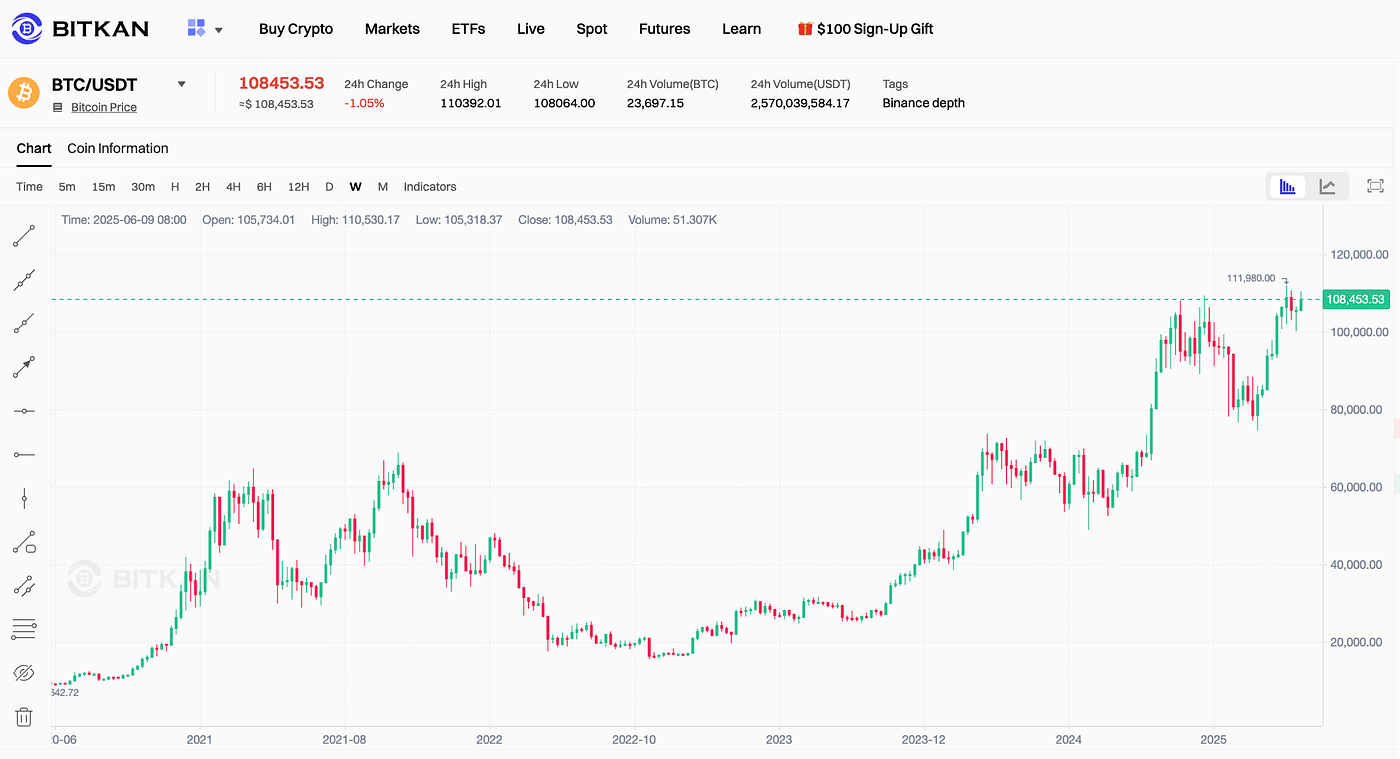Image resolution: width=1400 pixels, height=759 pixels.
Task: Open the Markets menu
Action: (392, 29)
